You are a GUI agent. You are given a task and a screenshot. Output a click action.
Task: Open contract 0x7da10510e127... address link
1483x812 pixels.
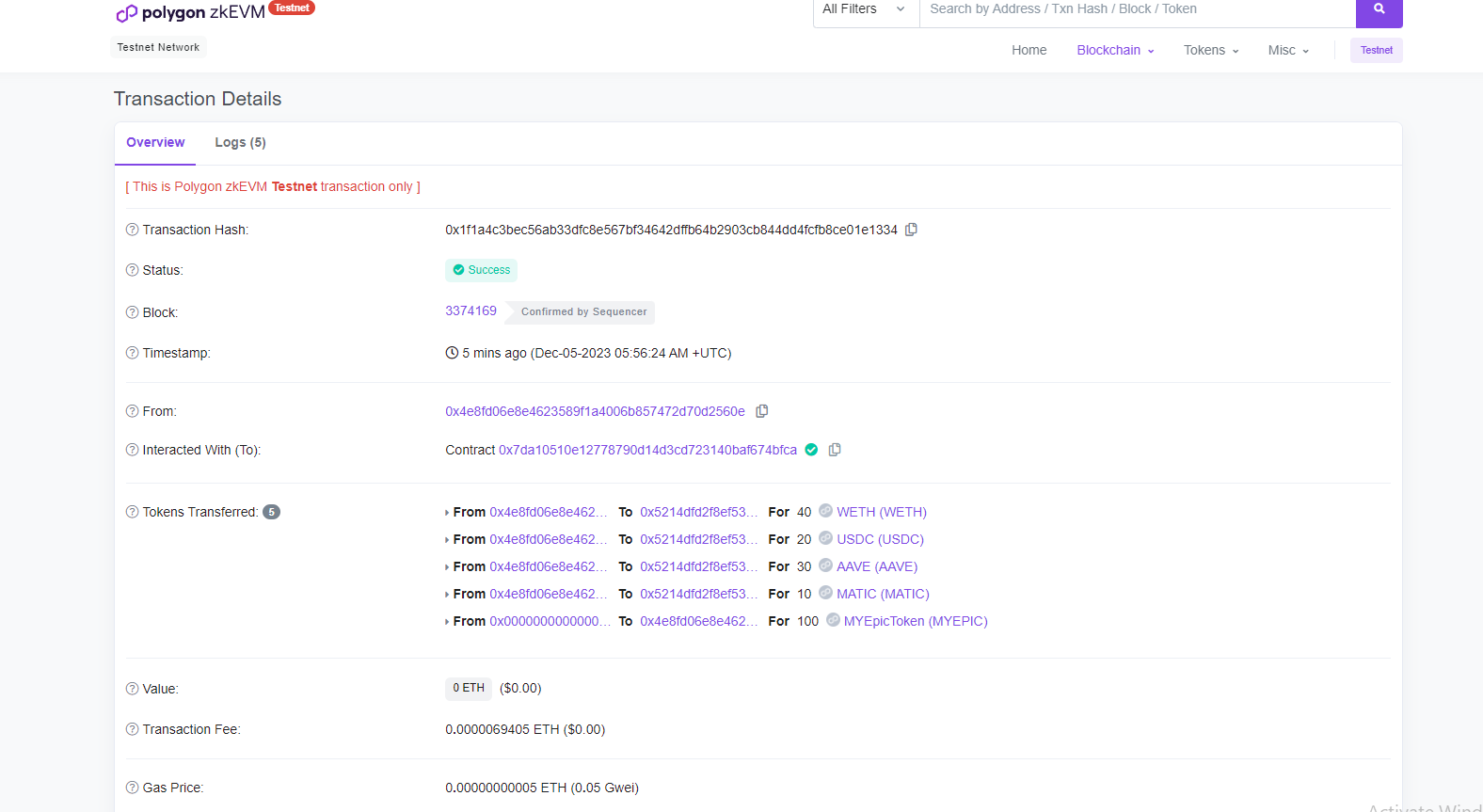click(x=647, y=450)
